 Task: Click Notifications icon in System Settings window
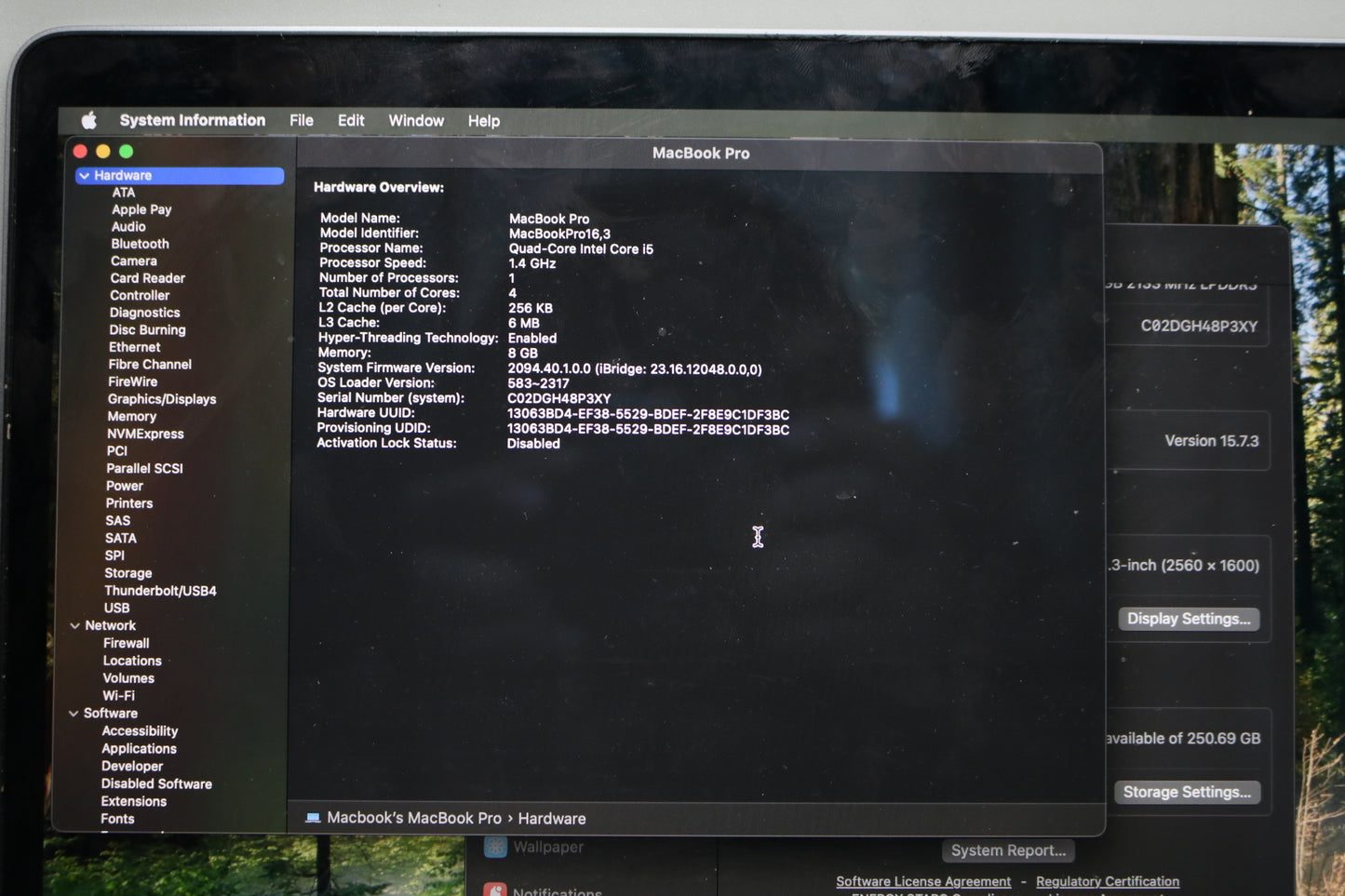coord(495,889)
